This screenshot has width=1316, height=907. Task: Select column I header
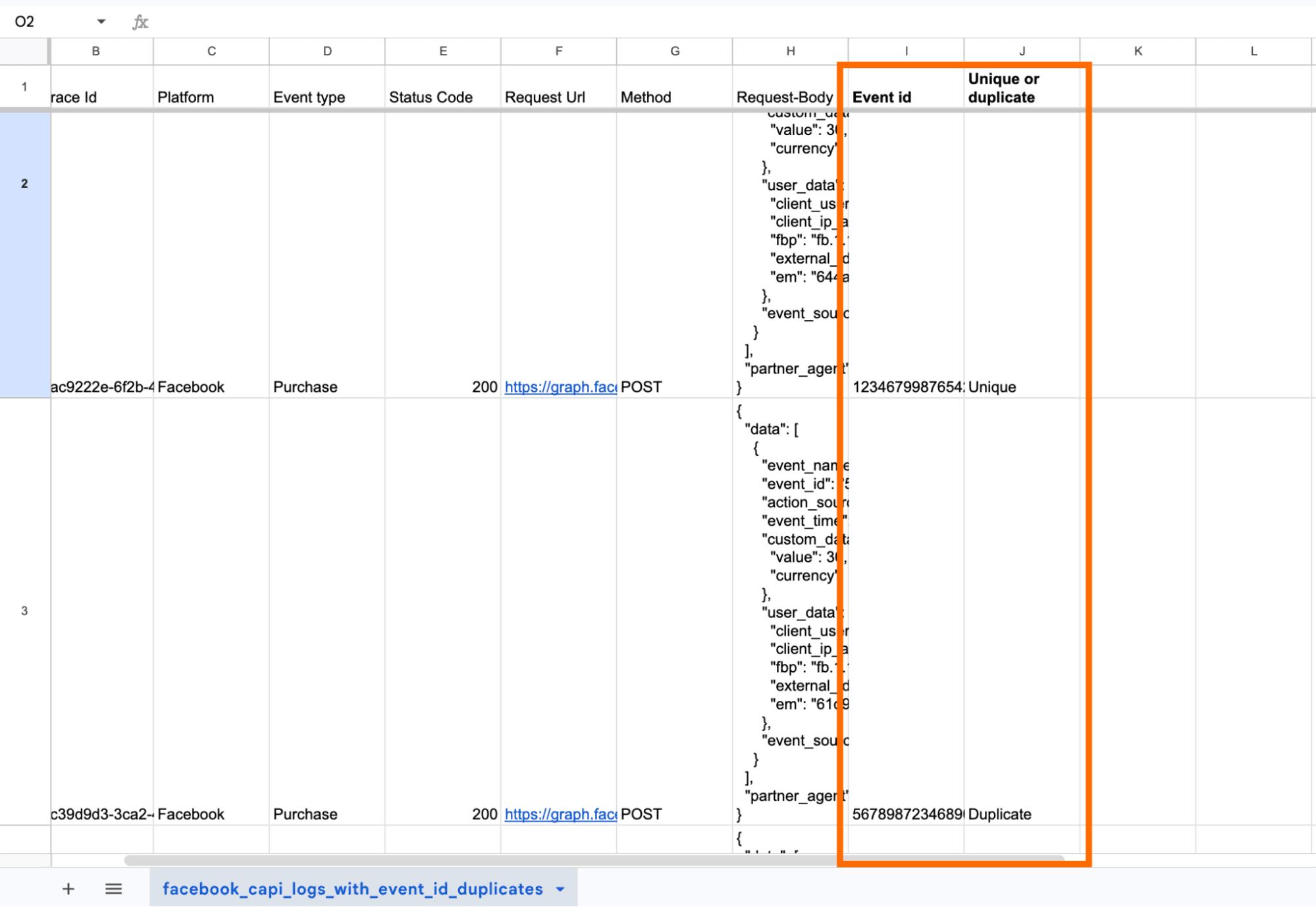907,51
